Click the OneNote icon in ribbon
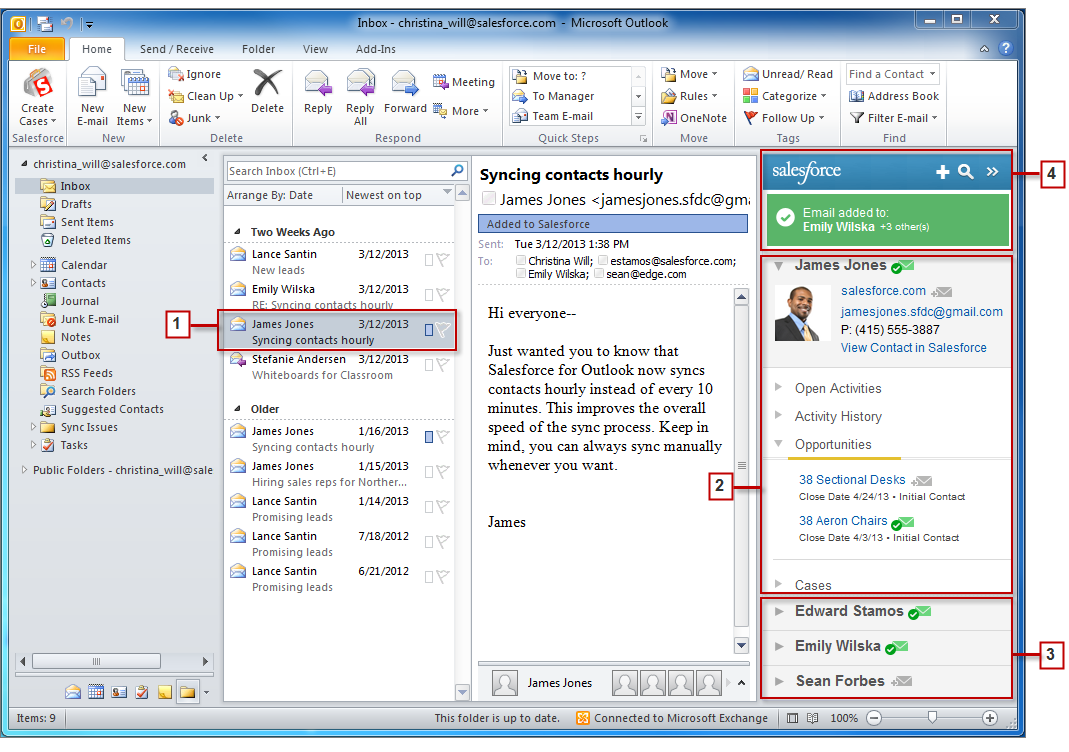The image size is (1069, 752). click(694, 118)
